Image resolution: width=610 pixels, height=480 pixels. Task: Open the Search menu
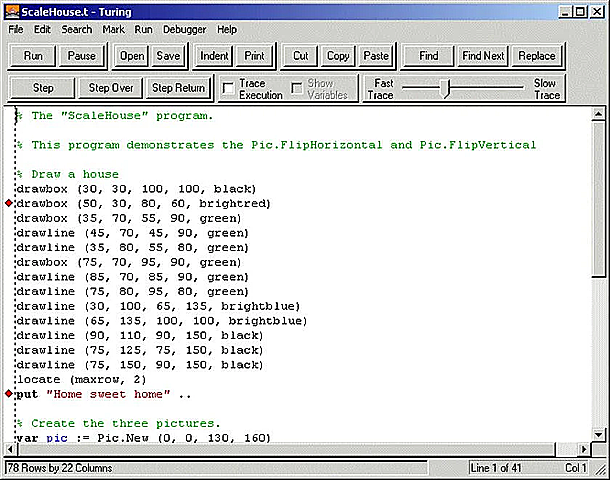77,30
